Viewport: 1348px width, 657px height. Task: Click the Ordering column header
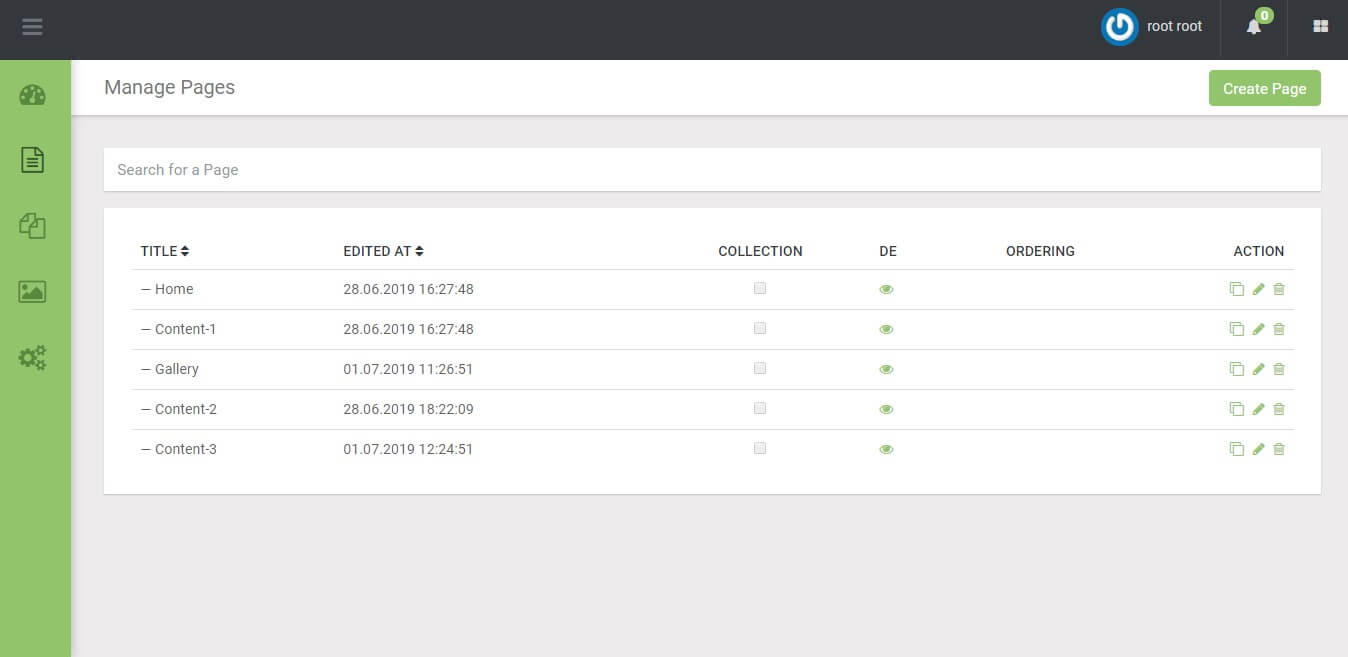click(1040, 251)
